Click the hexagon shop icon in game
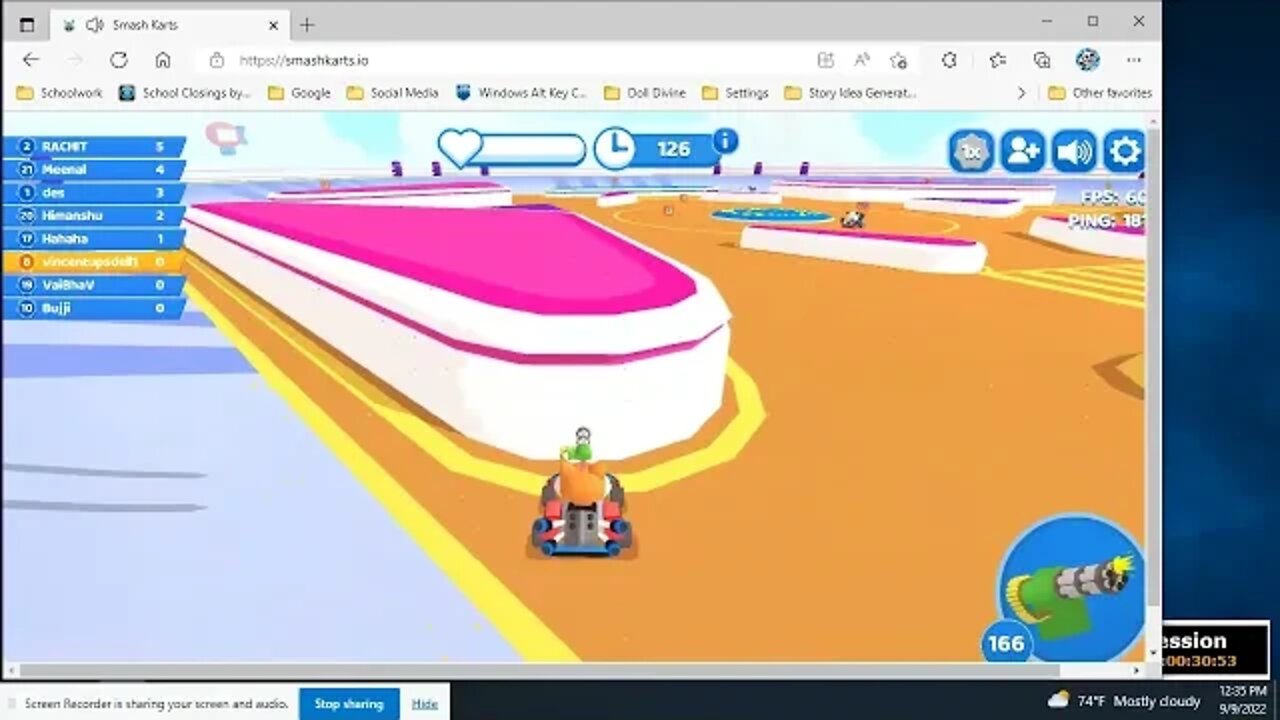This screenshot has width=1280, height=720. (971, 152)
